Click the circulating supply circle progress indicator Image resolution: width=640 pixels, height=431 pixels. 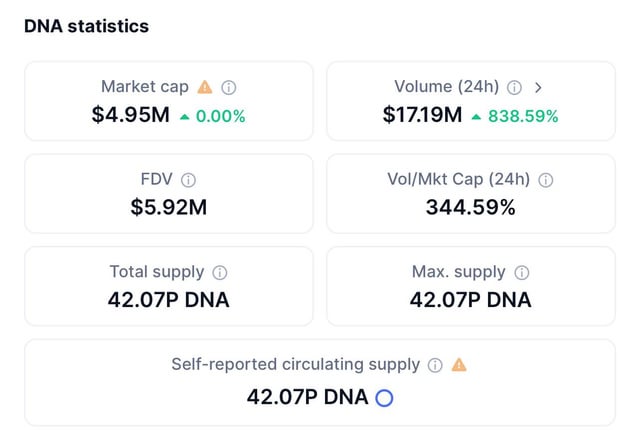click(384, 397)
